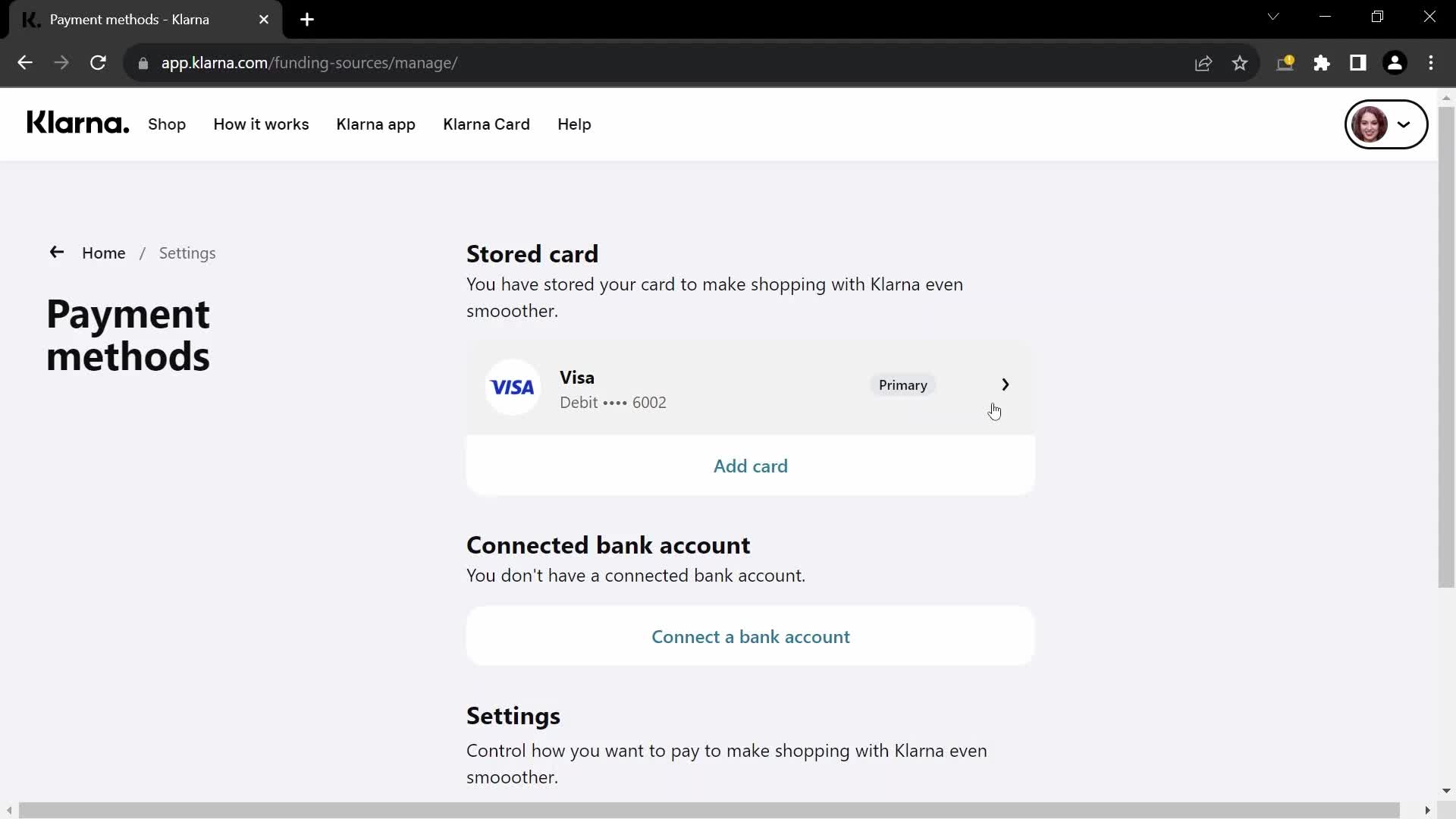Image resolution: width=1456 pixels, height=819 pixels.
Task: Open How it works page
Action: click(261, 124)
